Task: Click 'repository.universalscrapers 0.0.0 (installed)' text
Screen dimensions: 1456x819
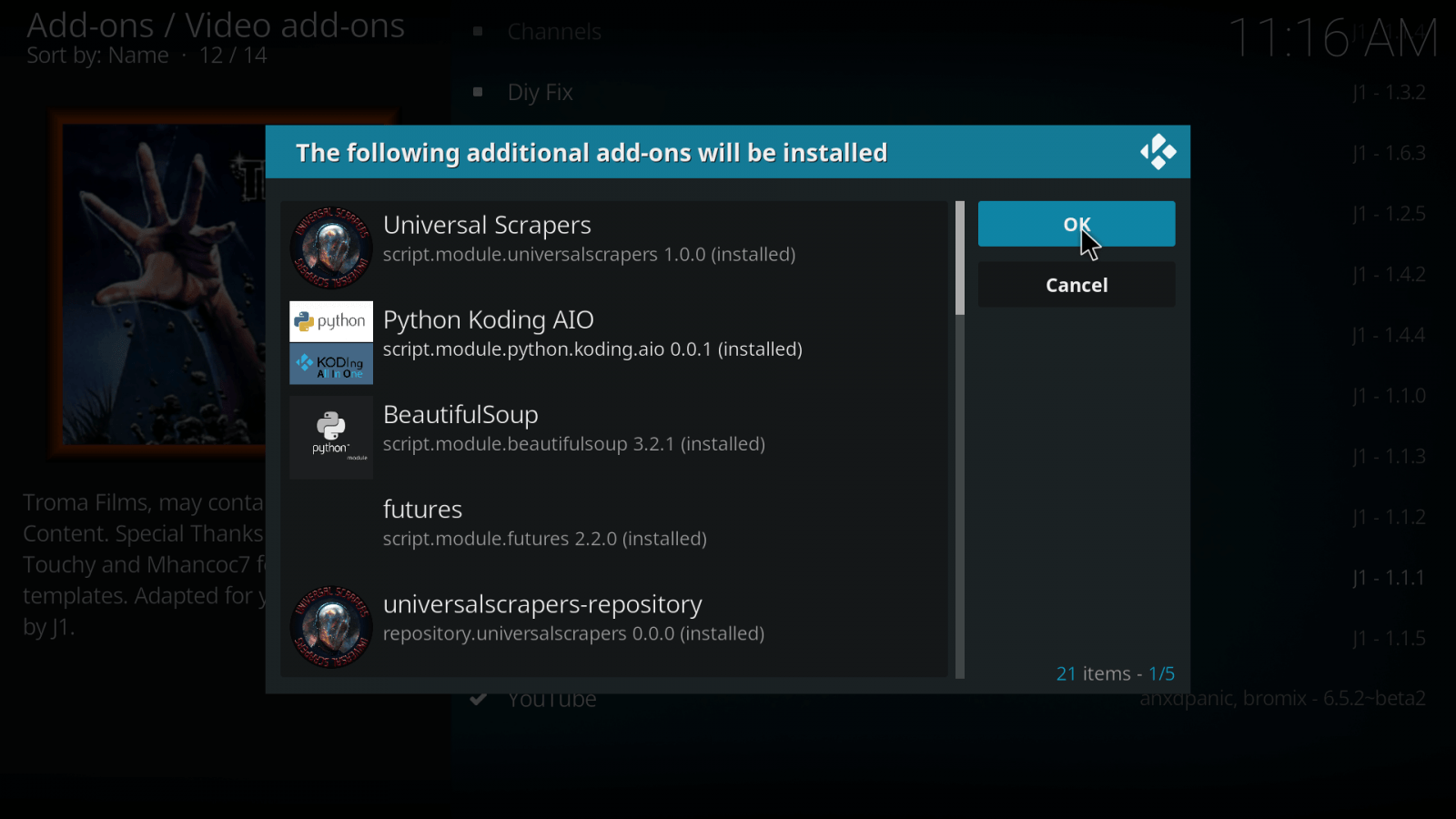Action: click(x=573, y=633)
